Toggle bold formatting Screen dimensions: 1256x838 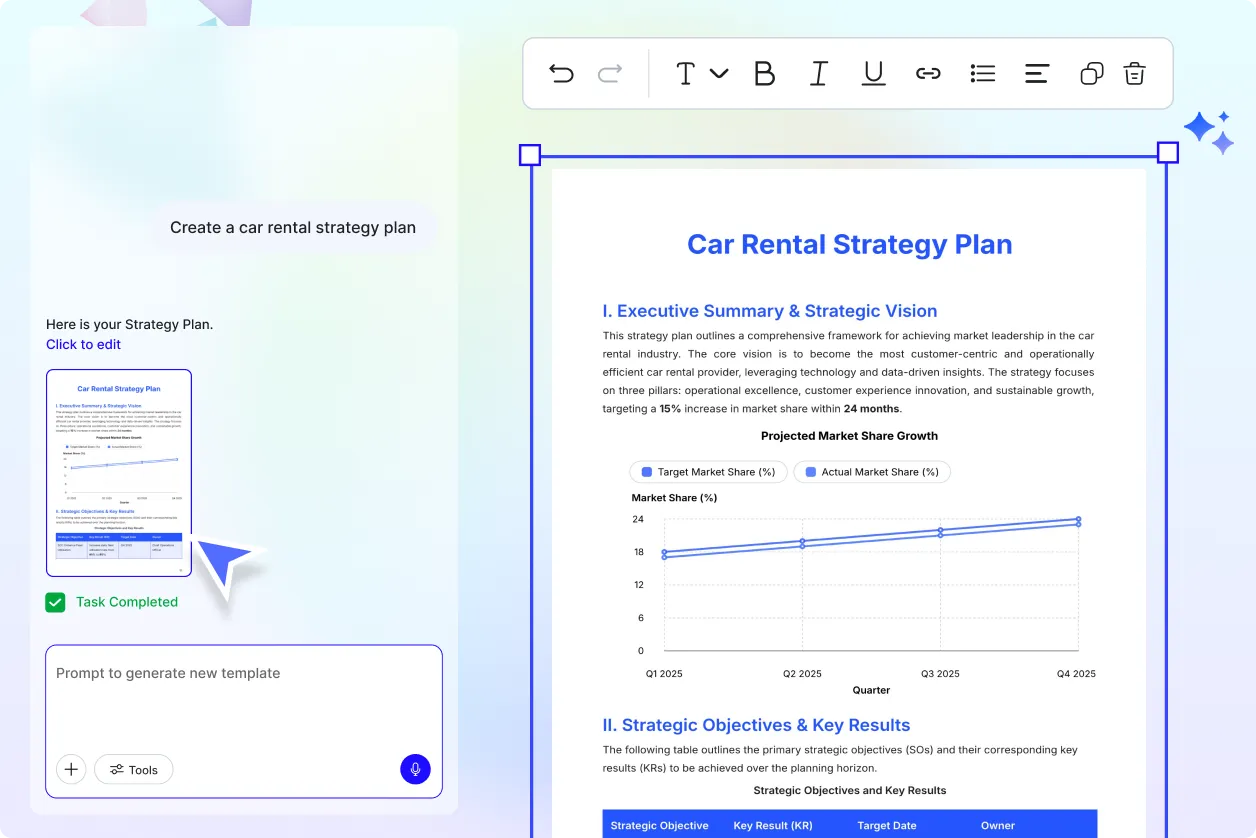tap(764, 73)
